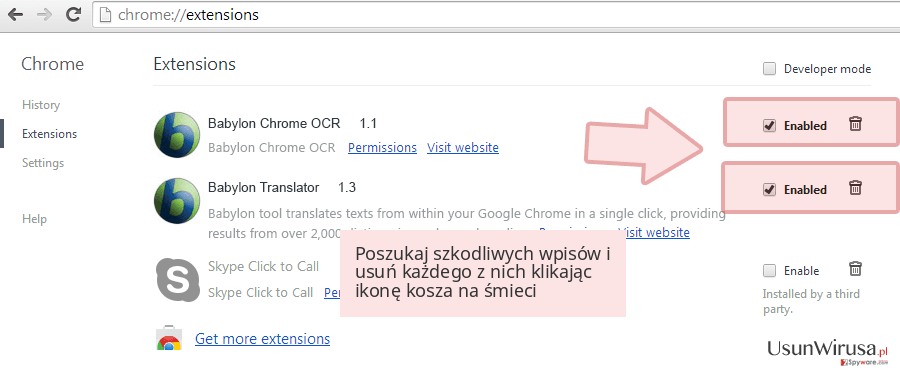Click the Babylon Chrome OCR title text
Viewport: 900px width, 374px height.
tap(274, 123)
